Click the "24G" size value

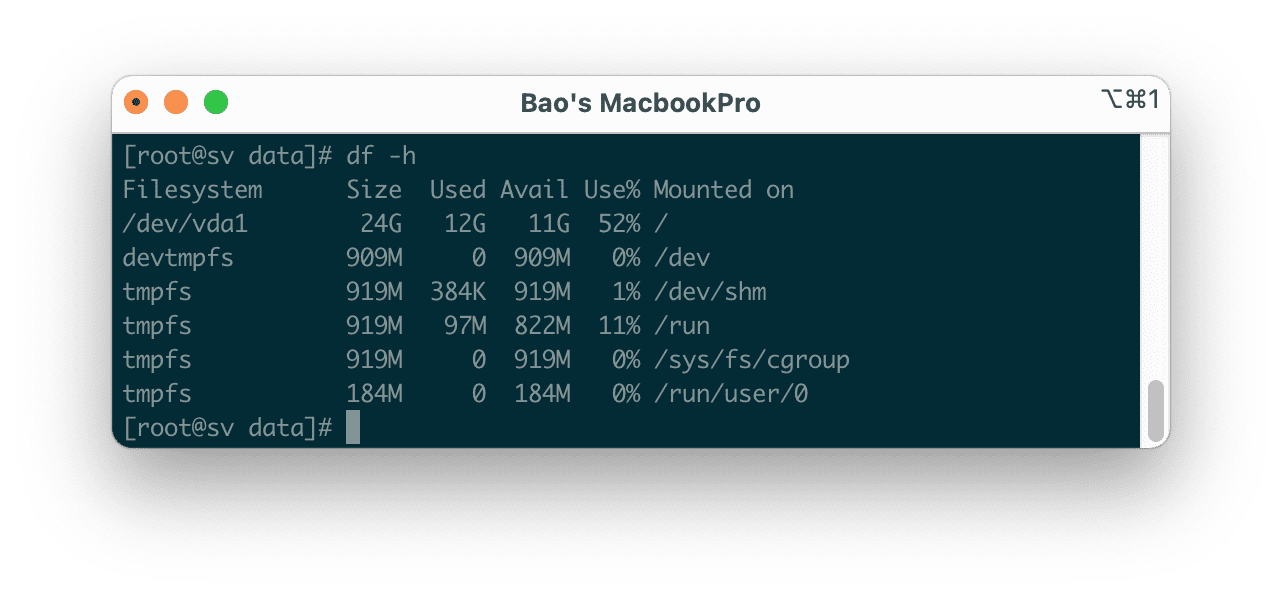pos(381,224)
